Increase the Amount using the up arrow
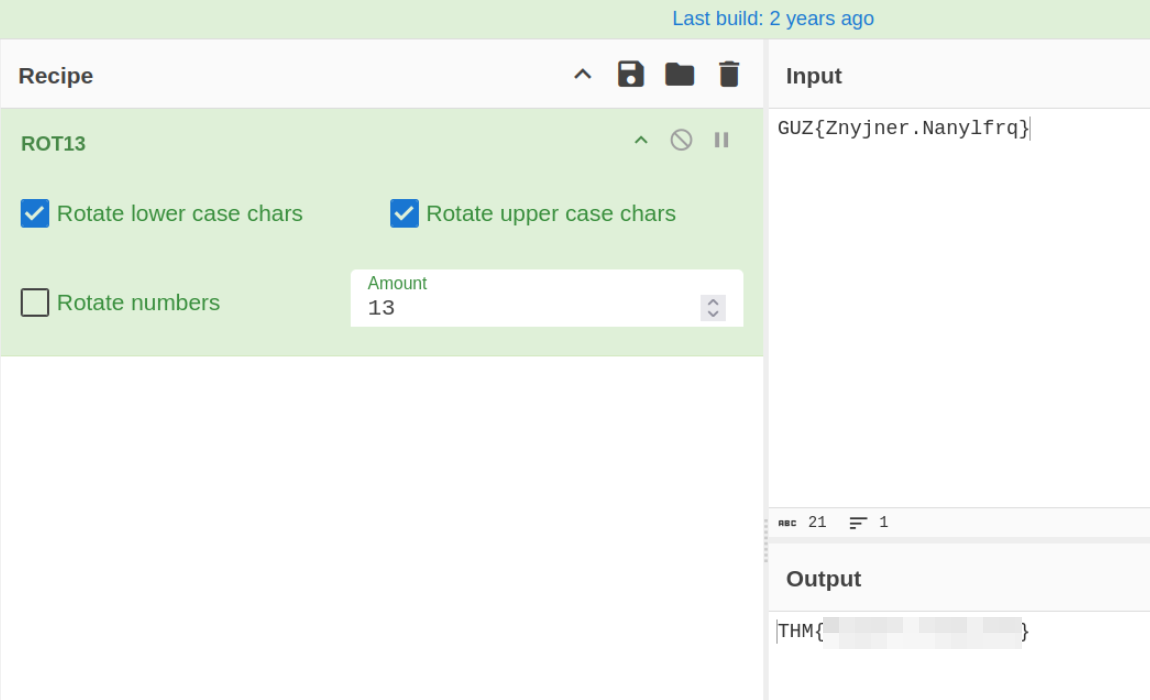1150x700 pixels. 713,302
